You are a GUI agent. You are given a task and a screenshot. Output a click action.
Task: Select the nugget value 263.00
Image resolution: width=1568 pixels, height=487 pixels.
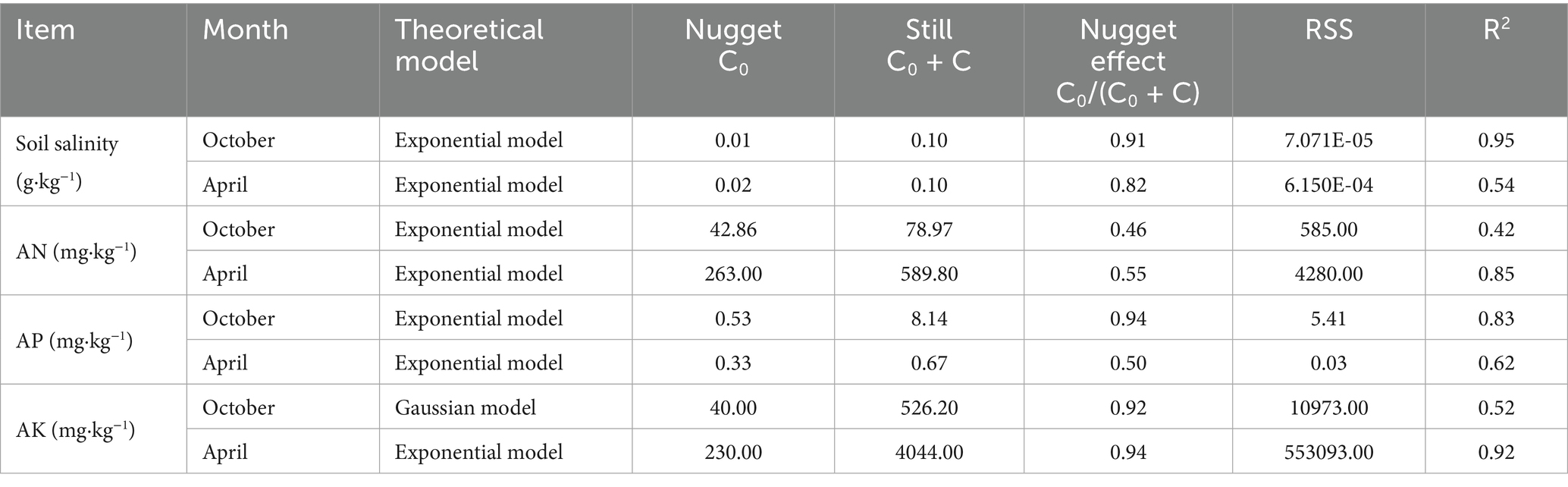point(732,274)
